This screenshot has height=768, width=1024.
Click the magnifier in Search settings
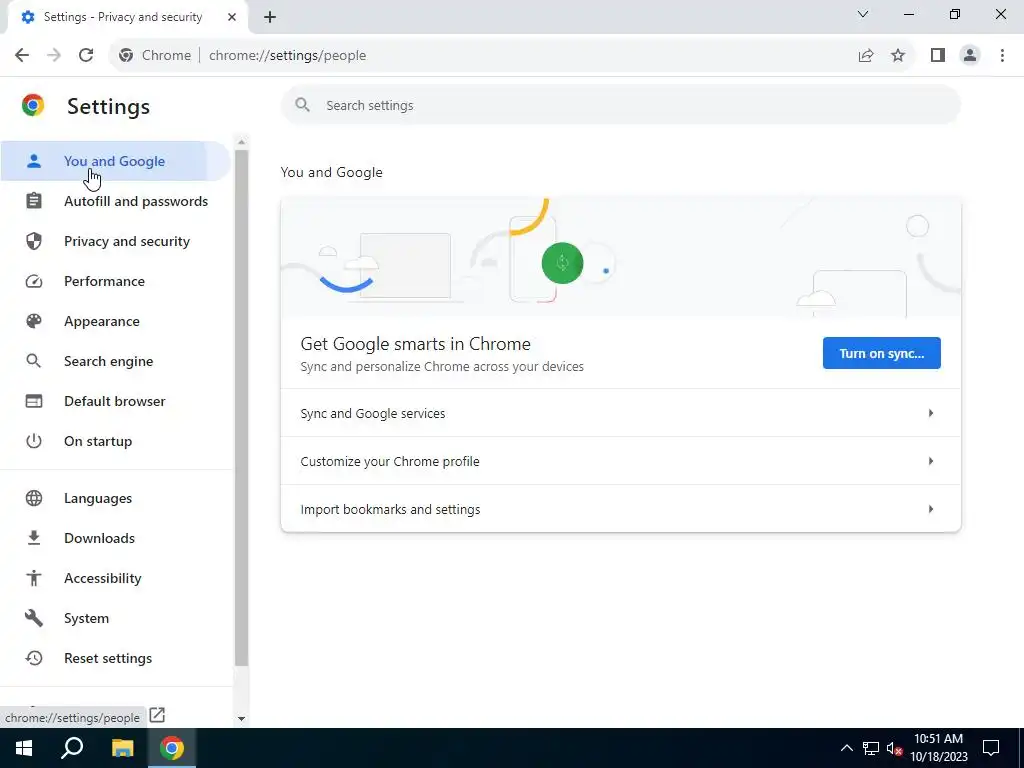302,104
